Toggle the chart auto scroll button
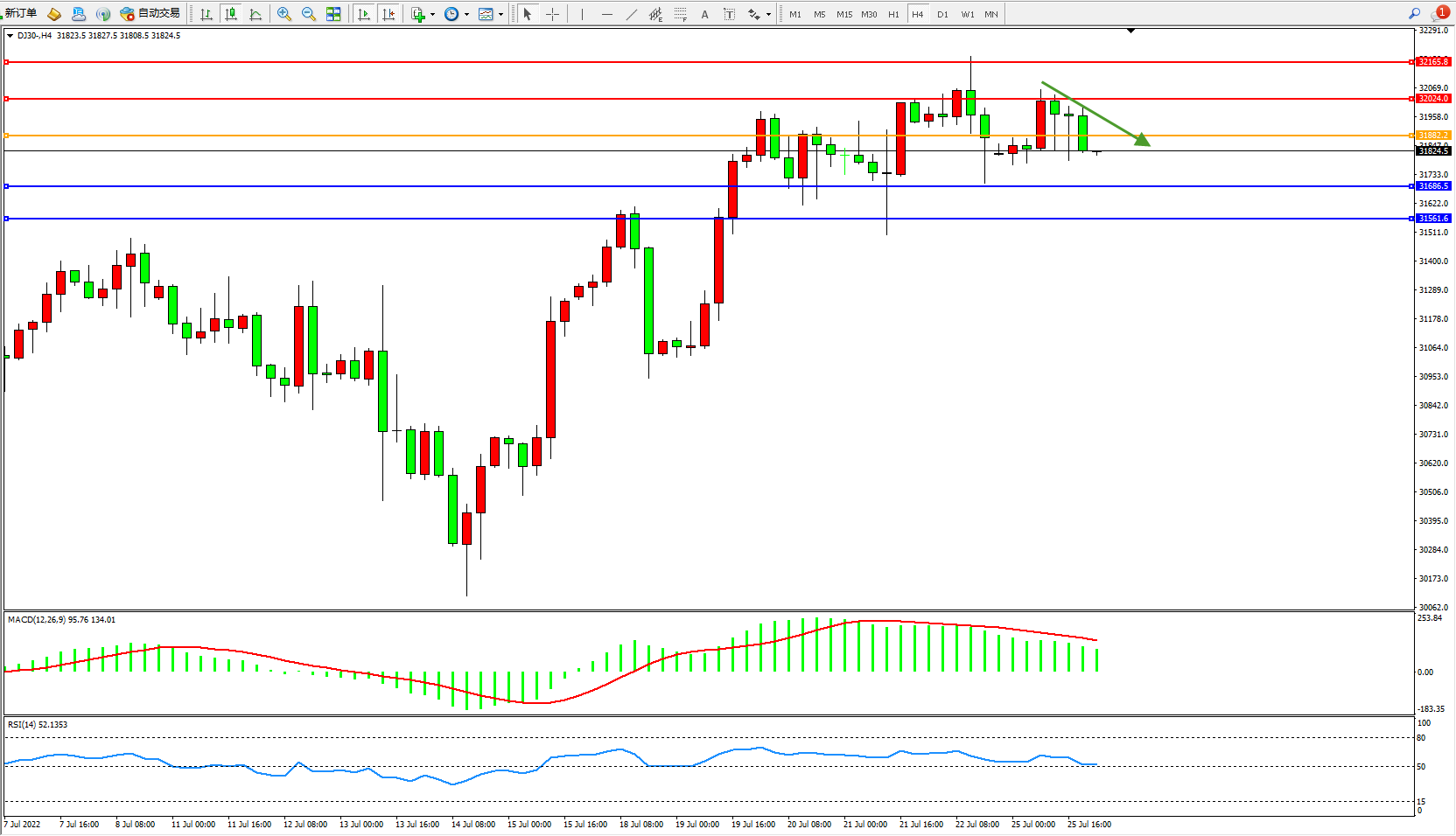The image size is (1456, 836). pos(364,14)
